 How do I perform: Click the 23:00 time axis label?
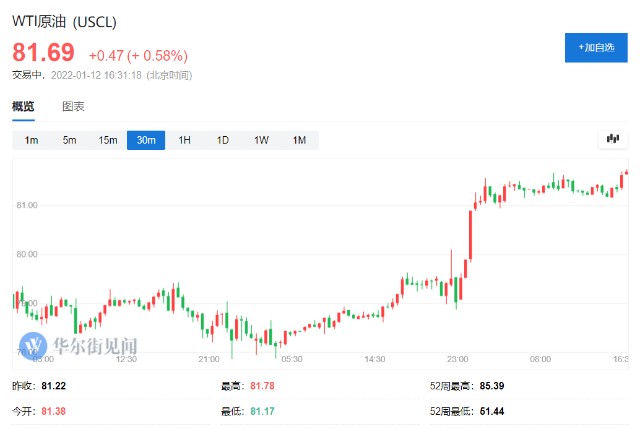(x=457, y=359)
